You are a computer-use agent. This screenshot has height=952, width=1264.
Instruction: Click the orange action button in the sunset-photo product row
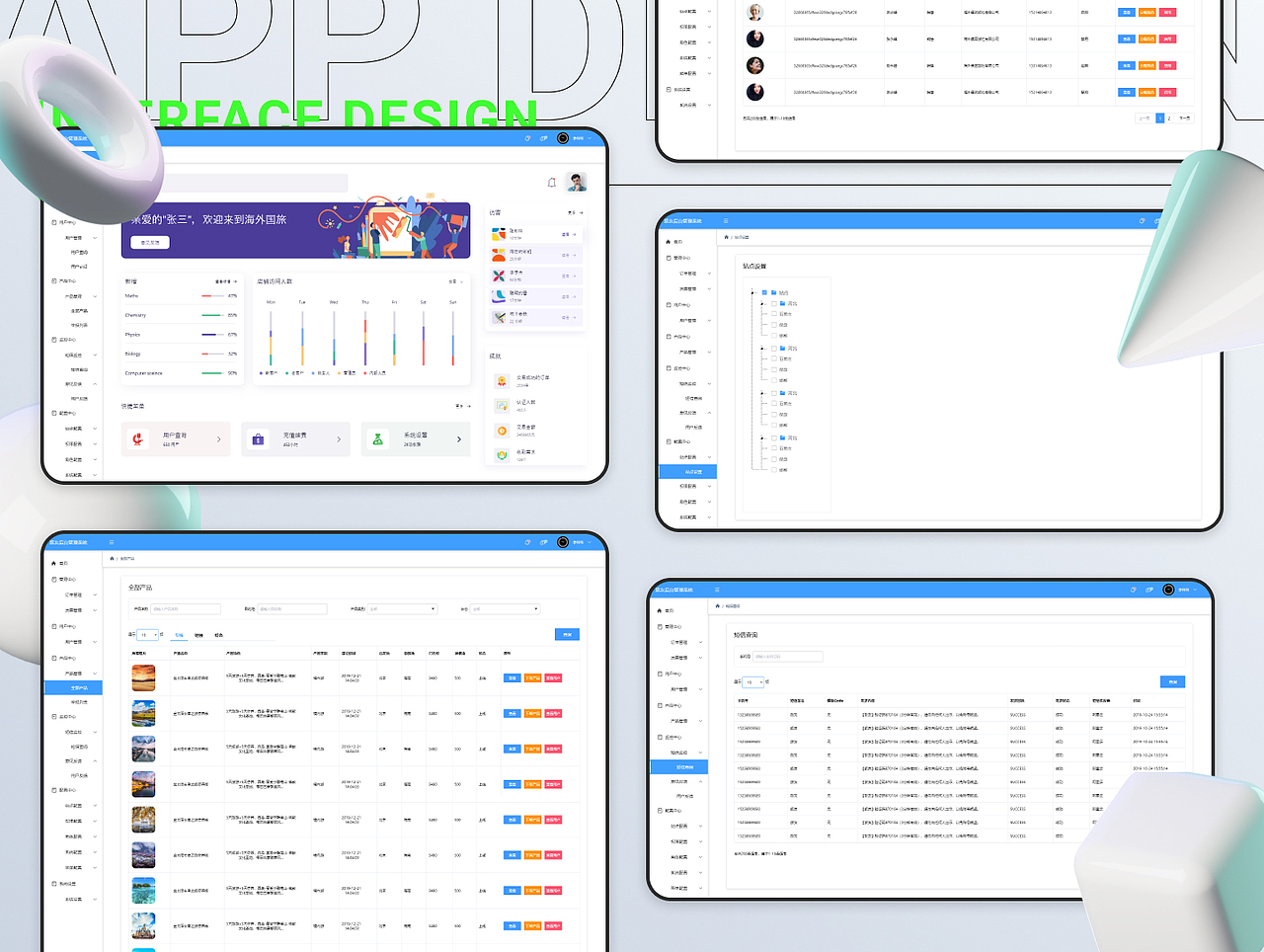532,678
